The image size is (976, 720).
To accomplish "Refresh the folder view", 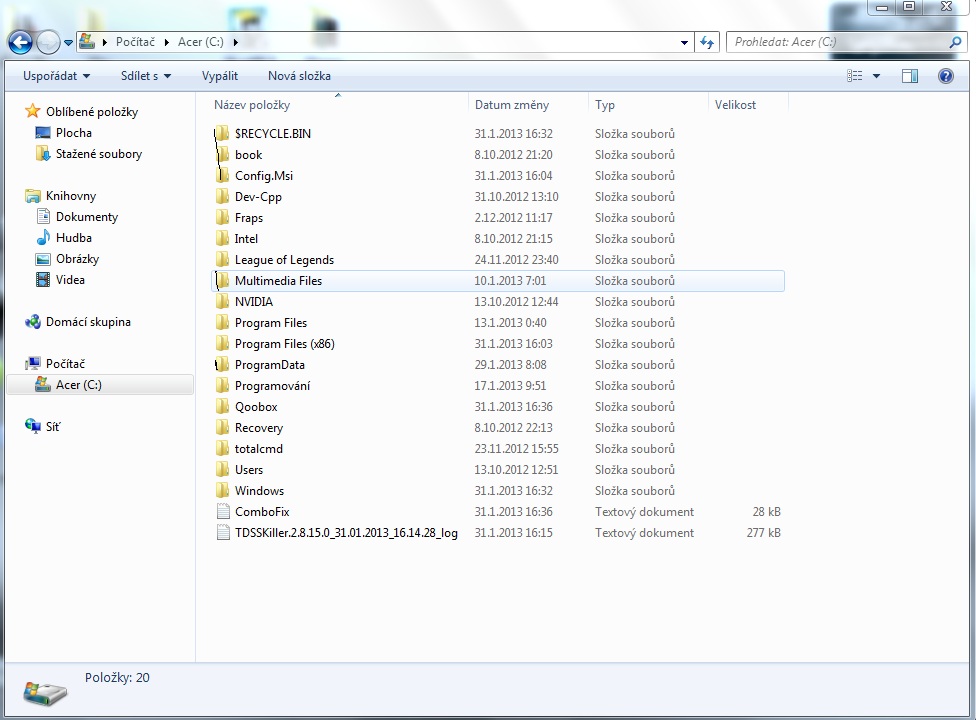I will [x=706, y=42].
